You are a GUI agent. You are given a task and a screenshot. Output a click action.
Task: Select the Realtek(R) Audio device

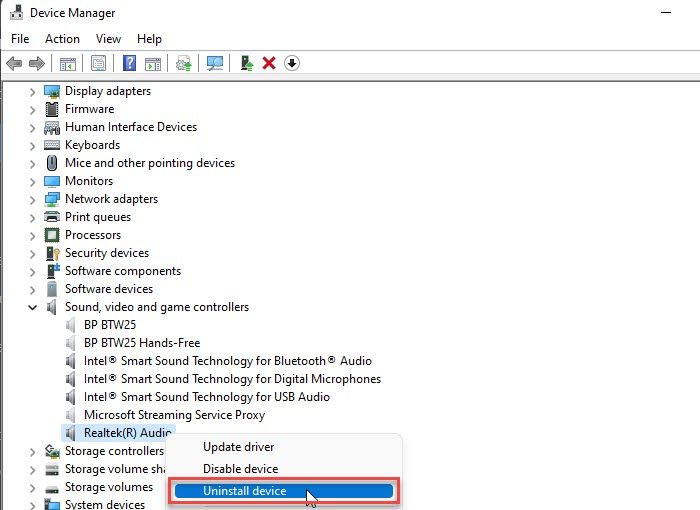coord(128,433)
